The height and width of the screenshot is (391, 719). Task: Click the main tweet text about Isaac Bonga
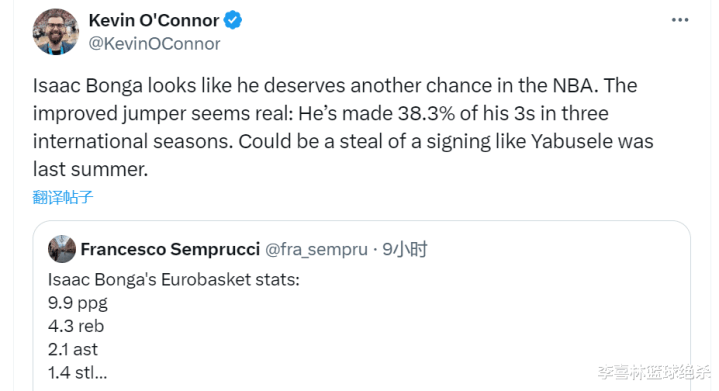click(x=343, y=127)
